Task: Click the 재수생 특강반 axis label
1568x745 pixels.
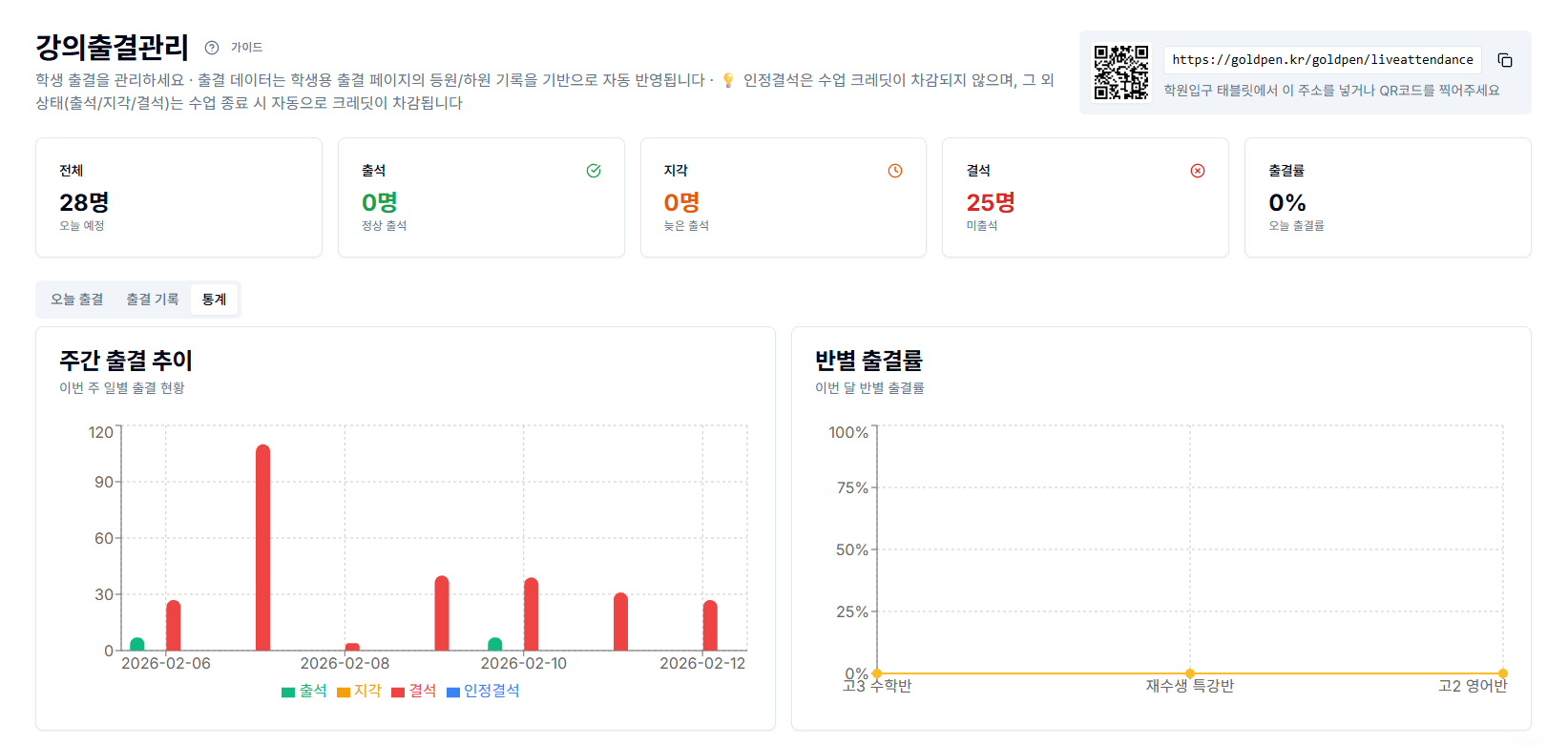Action: click(1190, 686)
